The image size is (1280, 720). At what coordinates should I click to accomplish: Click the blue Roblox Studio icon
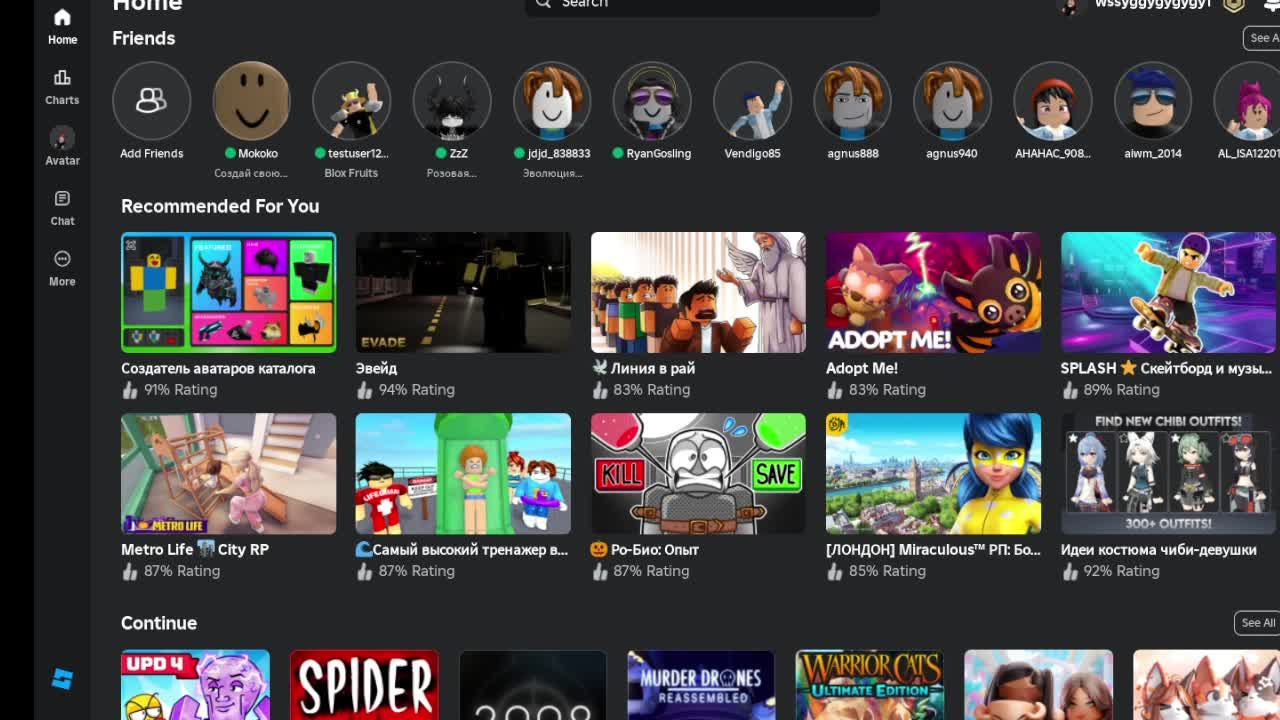tap(62, 679)
